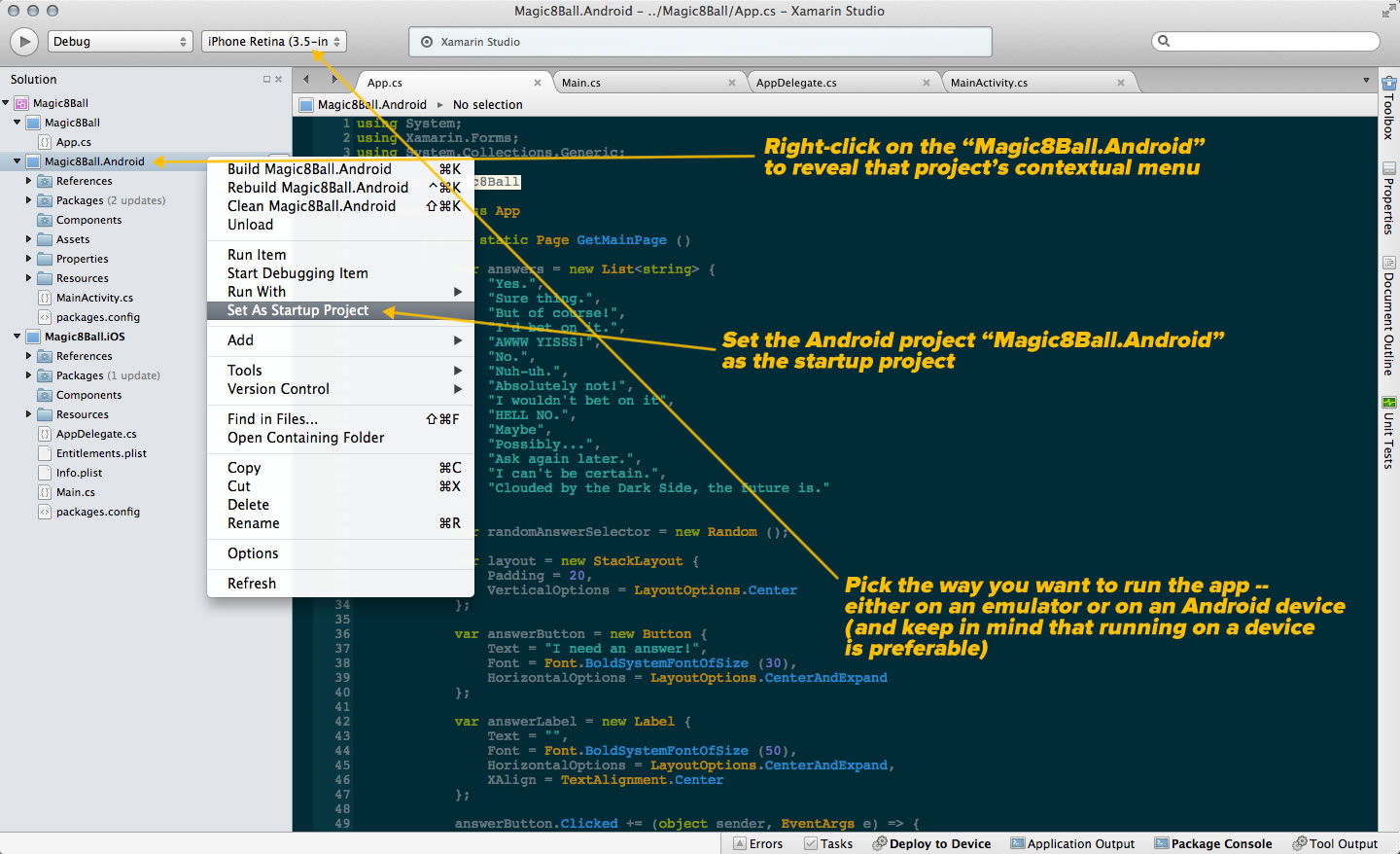The height and width of the screenshot is (854, 1400).
Task: Select Android packages.config file
Action: tap(97, 317)
